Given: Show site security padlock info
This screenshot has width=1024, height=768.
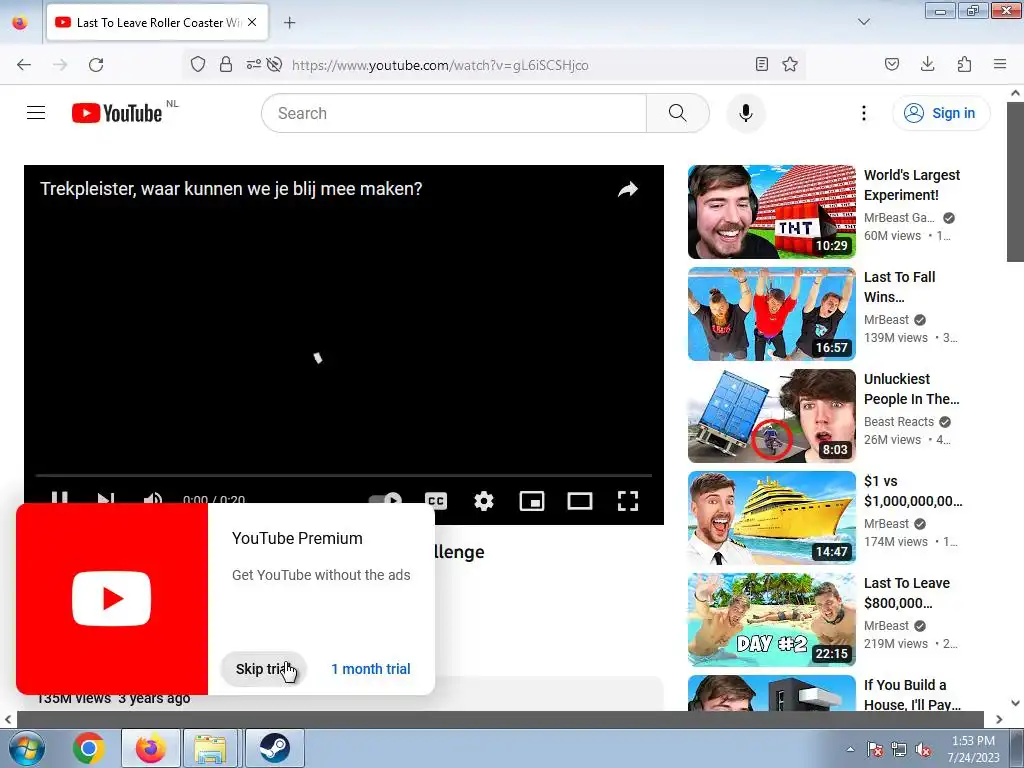Looking at the screenshot, I should (x=226, y=64).
